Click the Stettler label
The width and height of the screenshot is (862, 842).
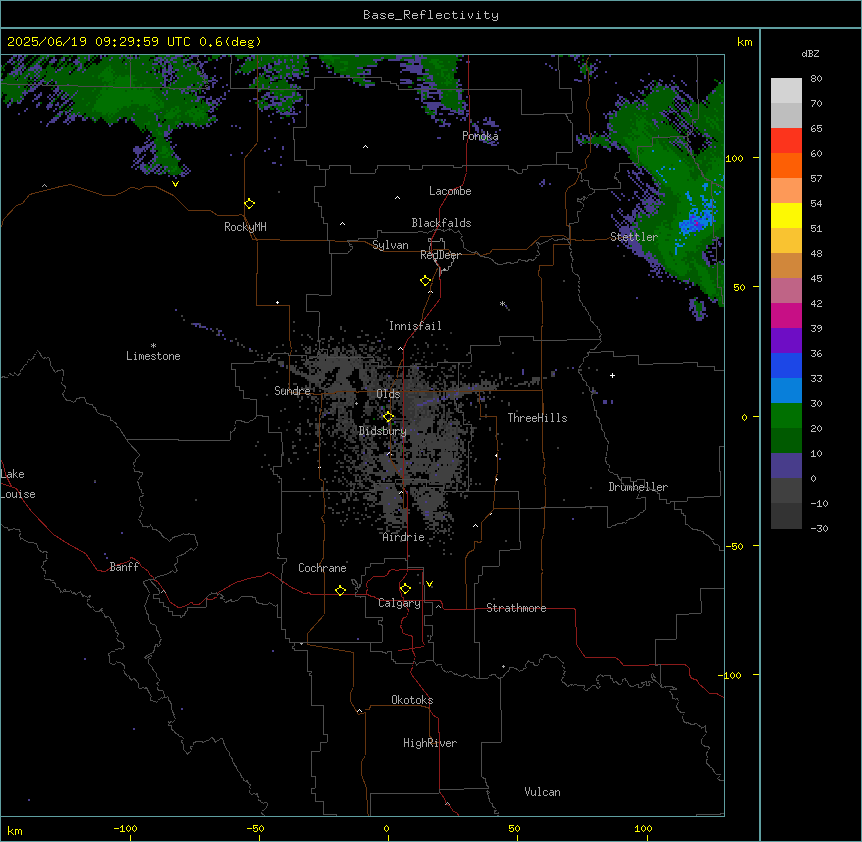[634, 237]
